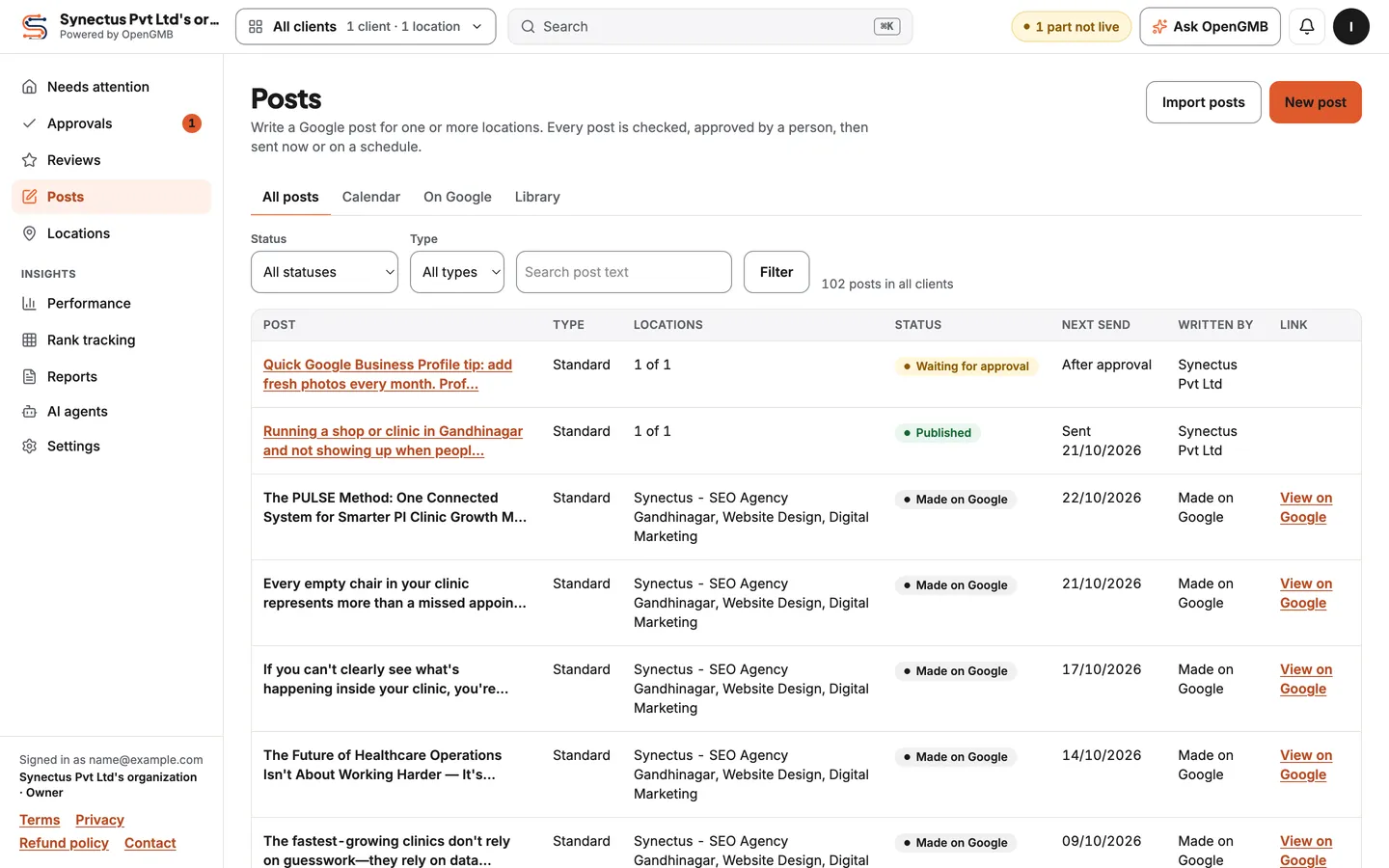Click the Posts edit icon in sidebar
Viewport: 1389px width, 868px height.
30,197
